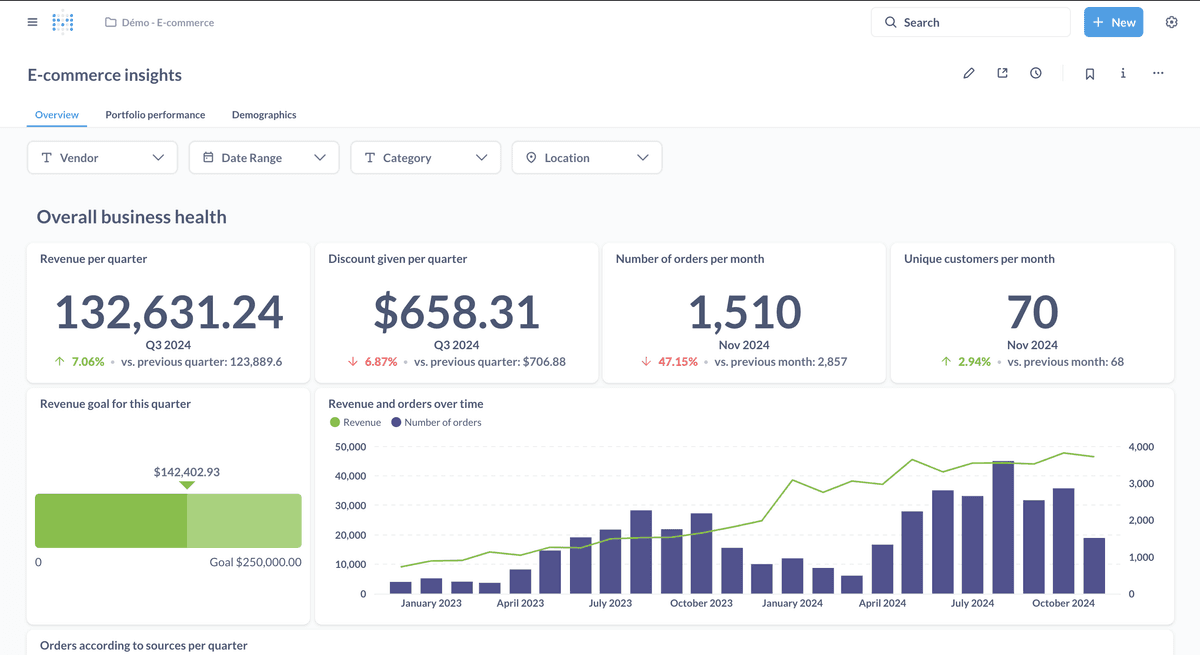Open the settings gear icon

coord(1172,22)
